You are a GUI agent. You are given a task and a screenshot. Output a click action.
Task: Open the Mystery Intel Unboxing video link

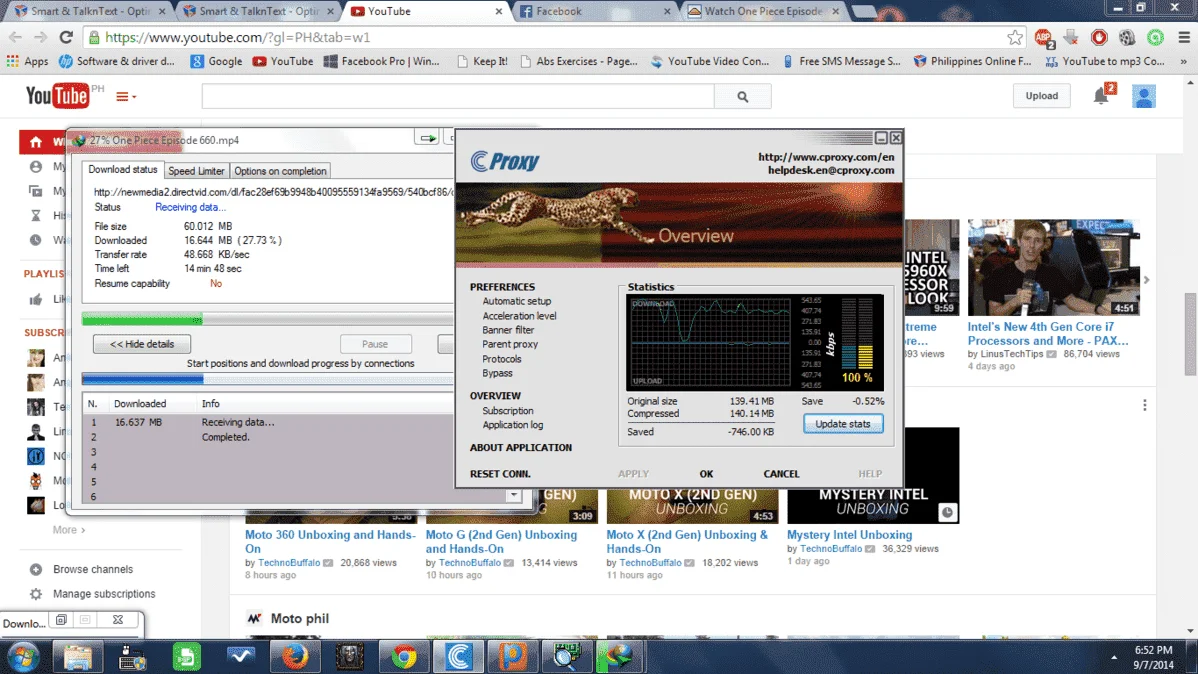click(x=849, y=535)
